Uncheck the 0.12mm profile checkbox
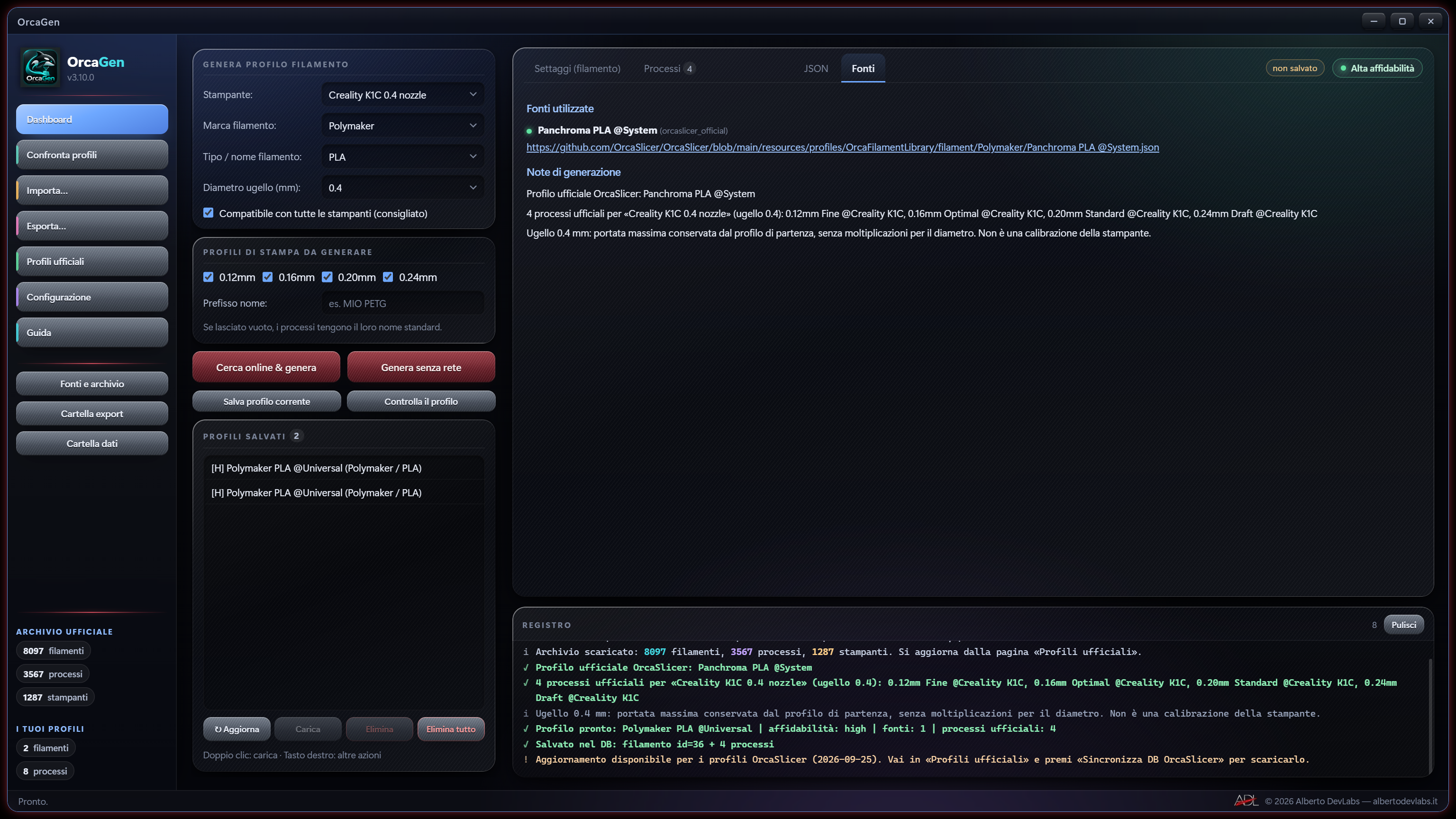The image size is (1456, 819). point(209,277)
